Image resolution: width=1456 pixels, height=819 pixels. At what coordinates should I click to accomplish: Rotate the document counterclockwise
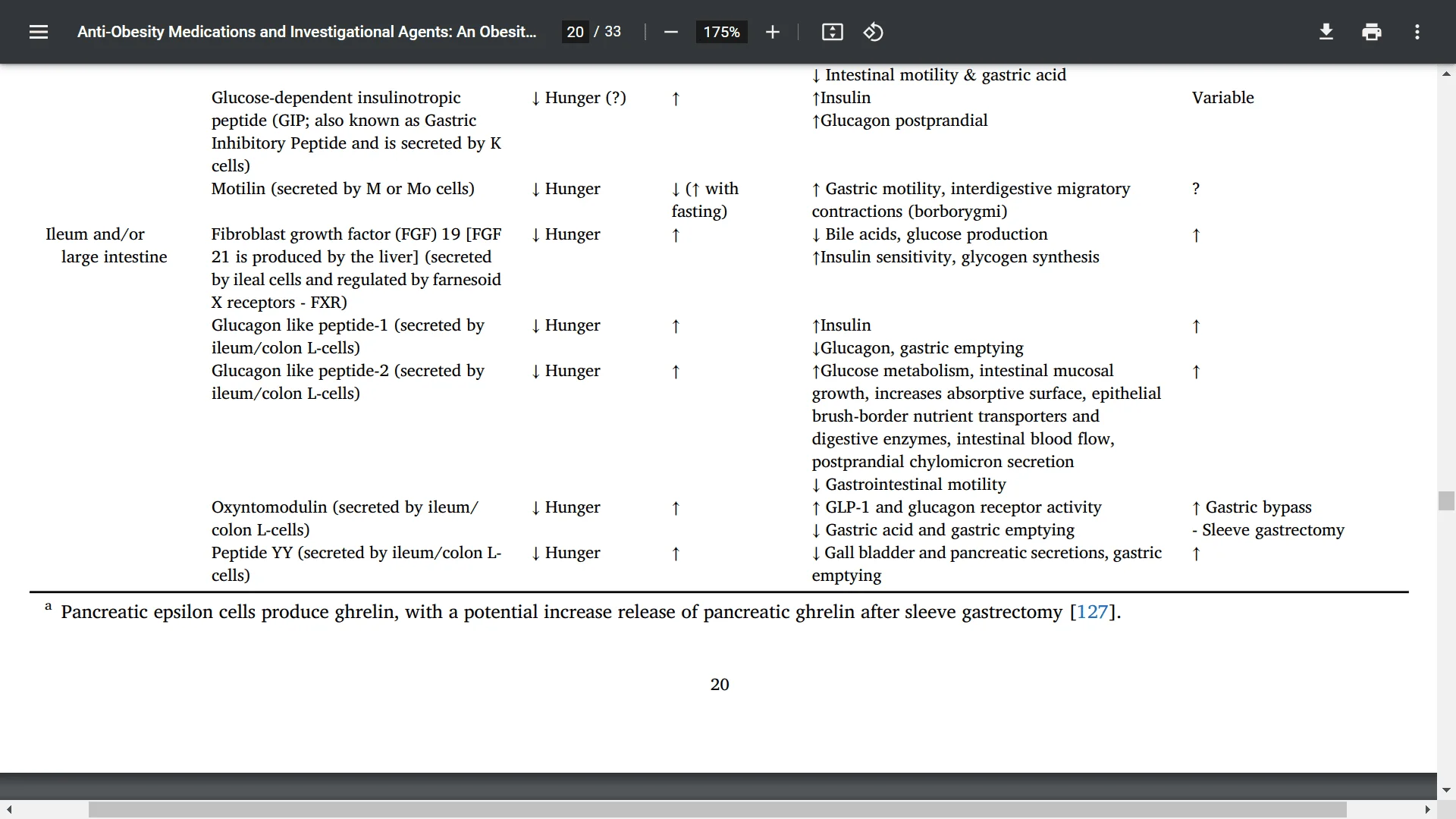coord(873,32)
